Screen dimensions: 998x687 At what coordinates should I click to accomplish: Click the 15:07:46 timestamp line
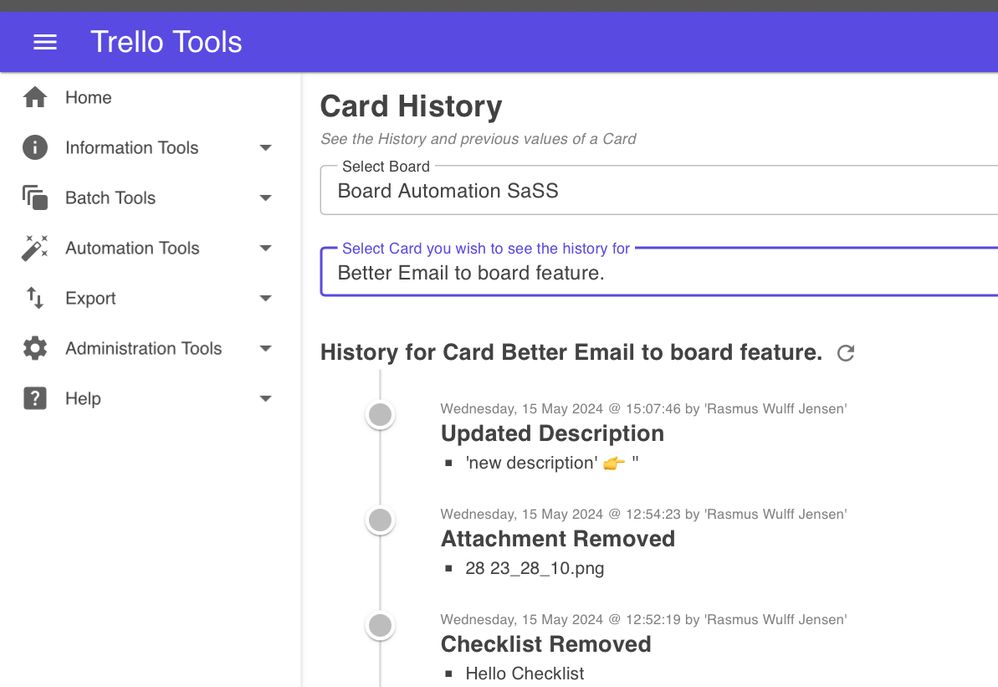(643, 409)
